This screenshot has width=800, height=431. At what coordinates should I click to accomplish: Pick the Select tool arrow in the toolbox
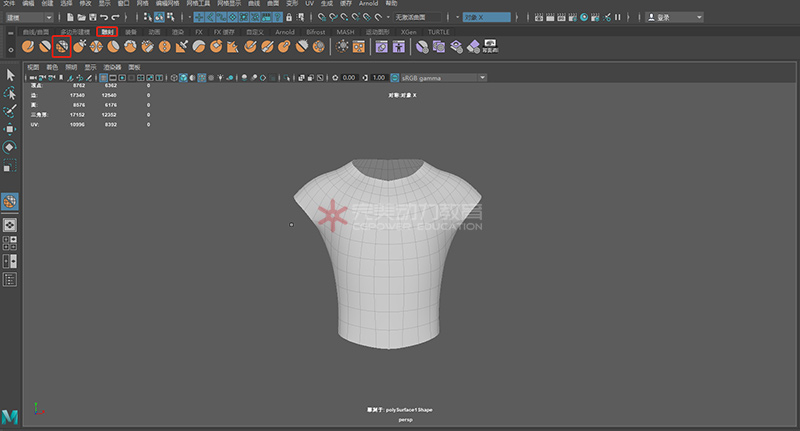10,76
